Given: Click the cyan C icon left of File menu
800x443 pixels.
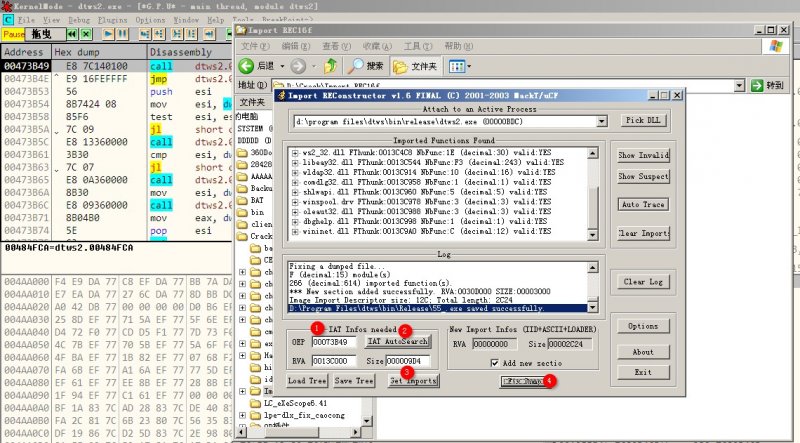Looking at the screenshot, I should (8, 20).
